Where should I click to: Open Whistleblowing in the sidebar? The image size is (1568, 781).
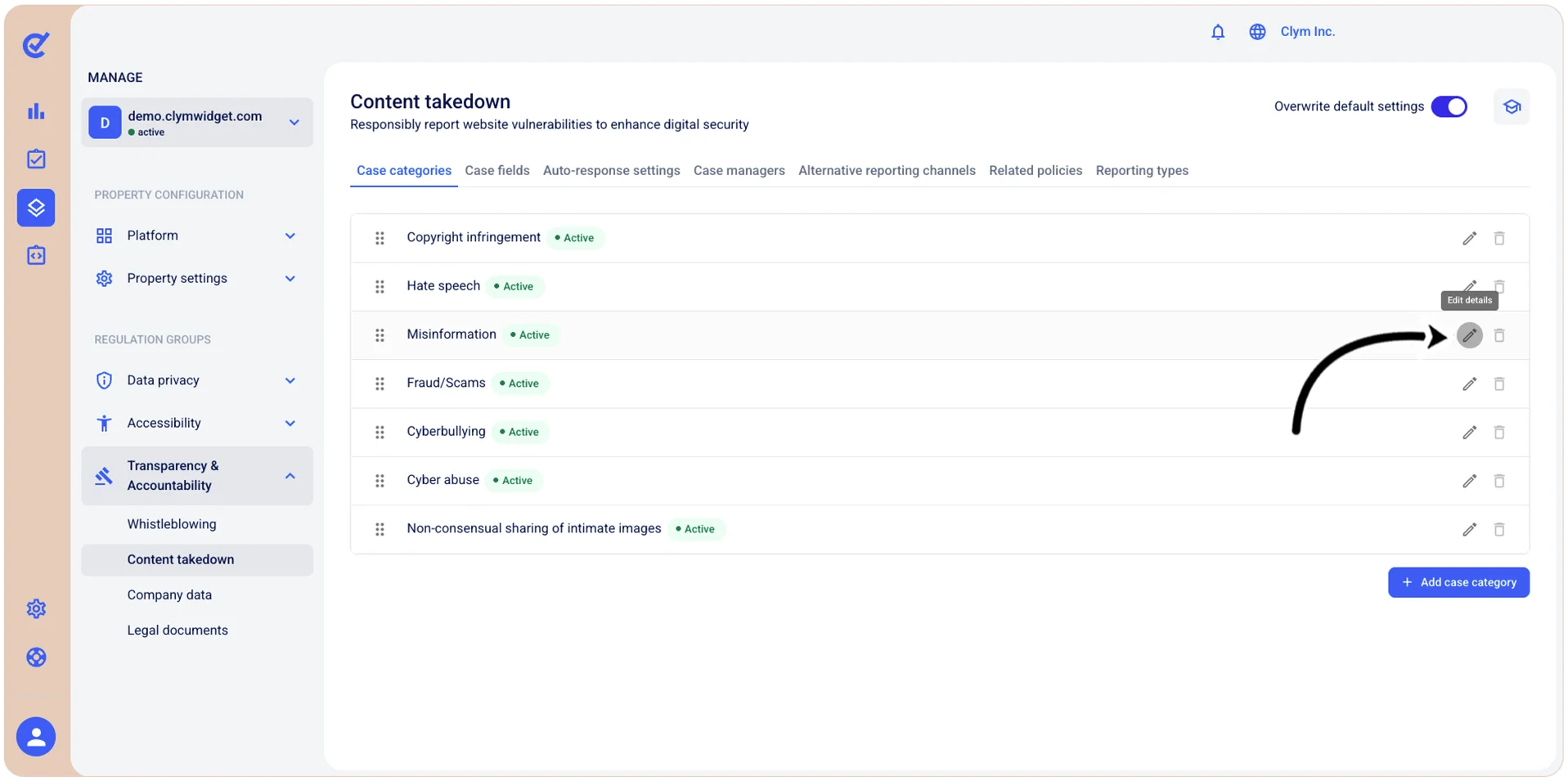click(x=172, y=524)
